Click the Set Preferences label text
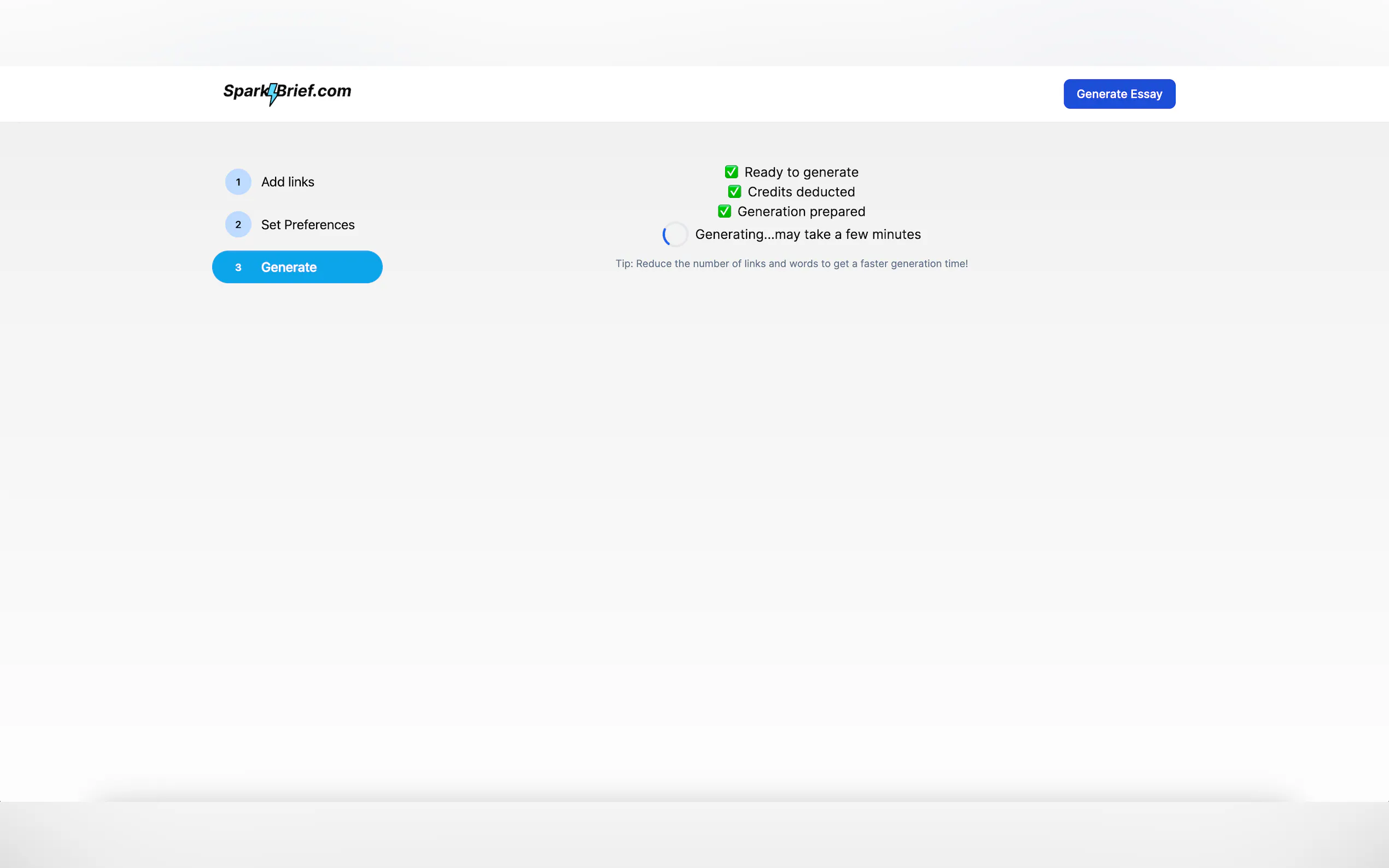 click(308, 225)
